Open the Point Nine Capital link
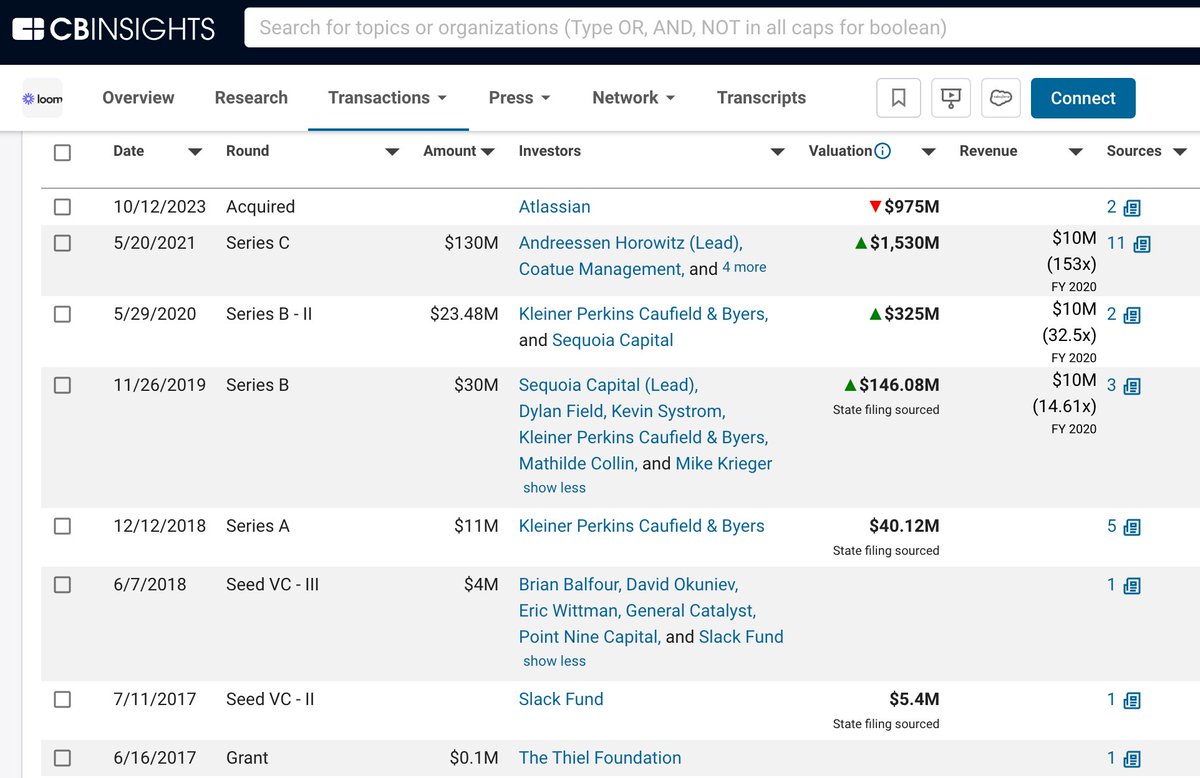The width and height of the screenshot is (1200, 778). coord(589,637)
